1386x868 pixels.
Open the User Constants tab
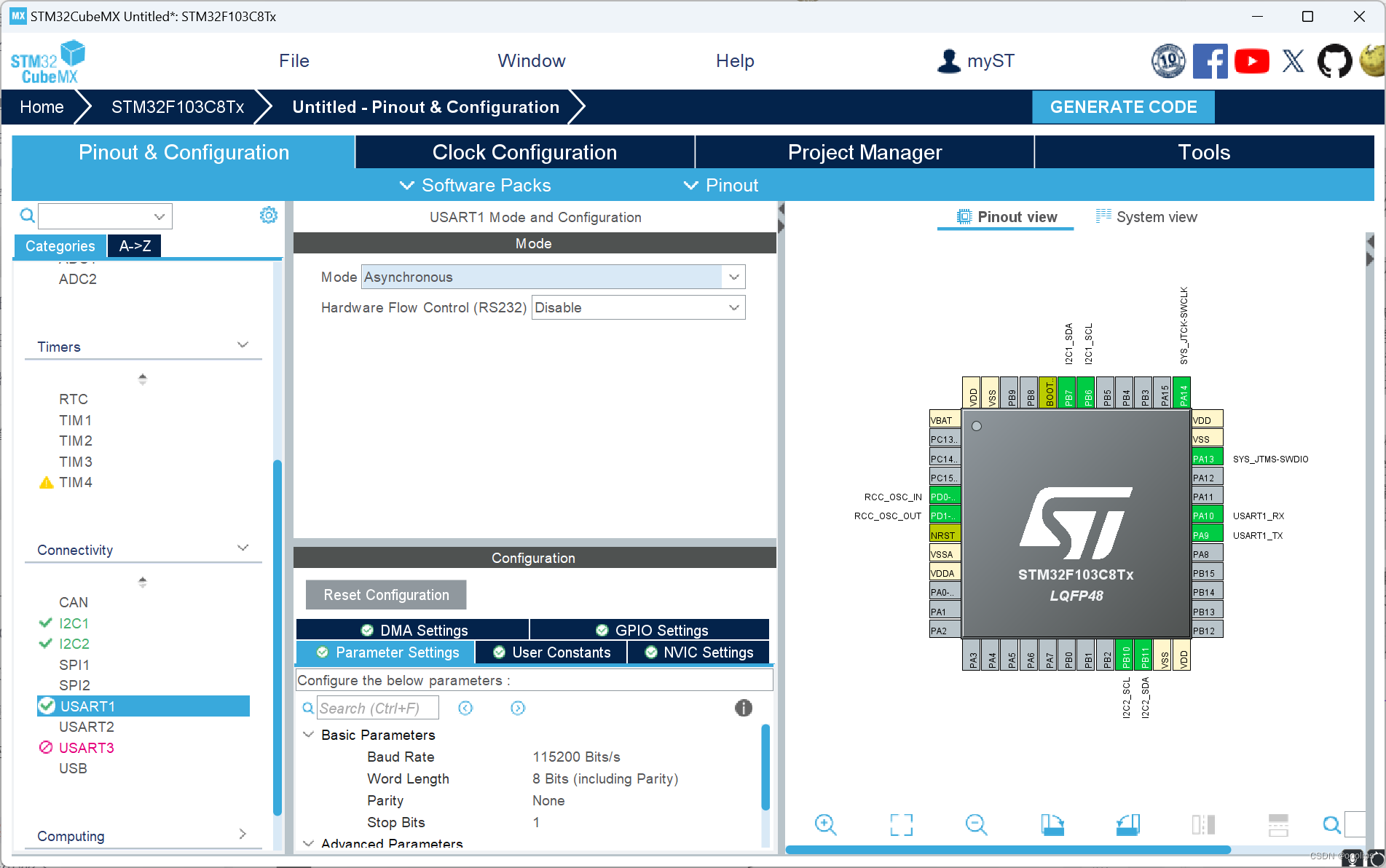[551, 652]
